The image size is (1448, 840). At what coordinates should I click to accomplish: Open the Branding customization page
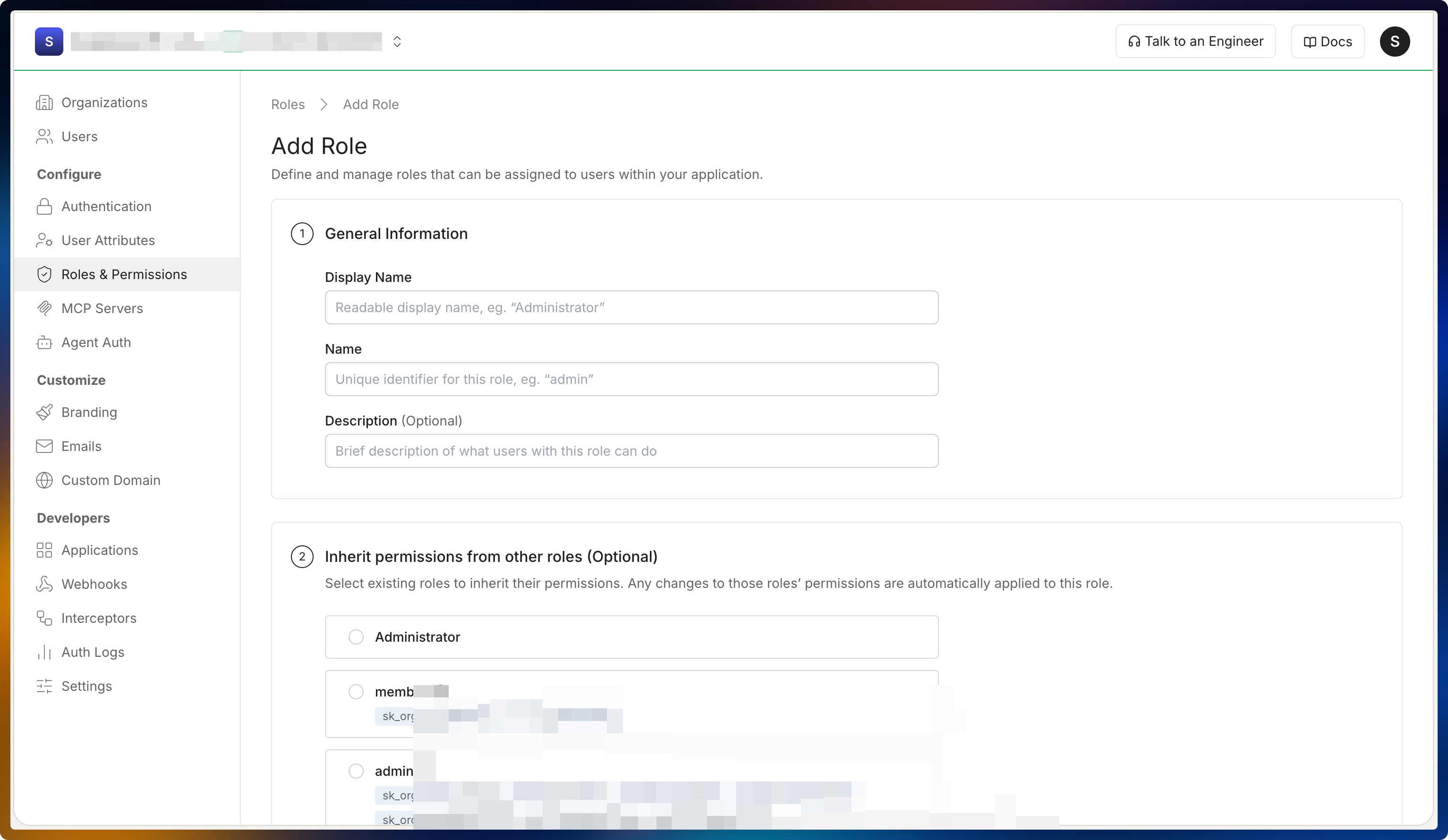89,412
